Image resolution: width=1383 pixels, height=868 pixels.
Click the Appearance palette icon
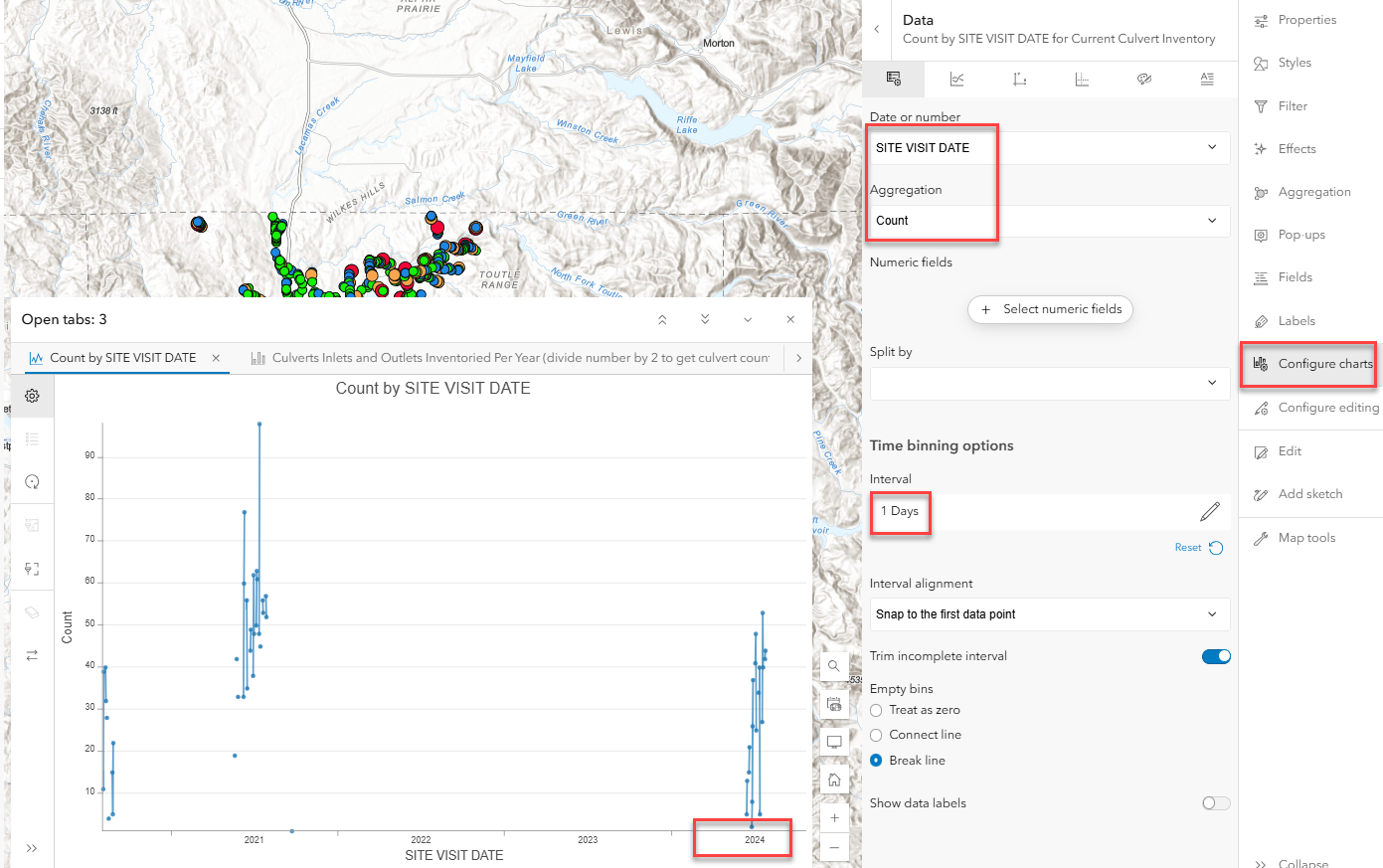tap(1144, 79)
